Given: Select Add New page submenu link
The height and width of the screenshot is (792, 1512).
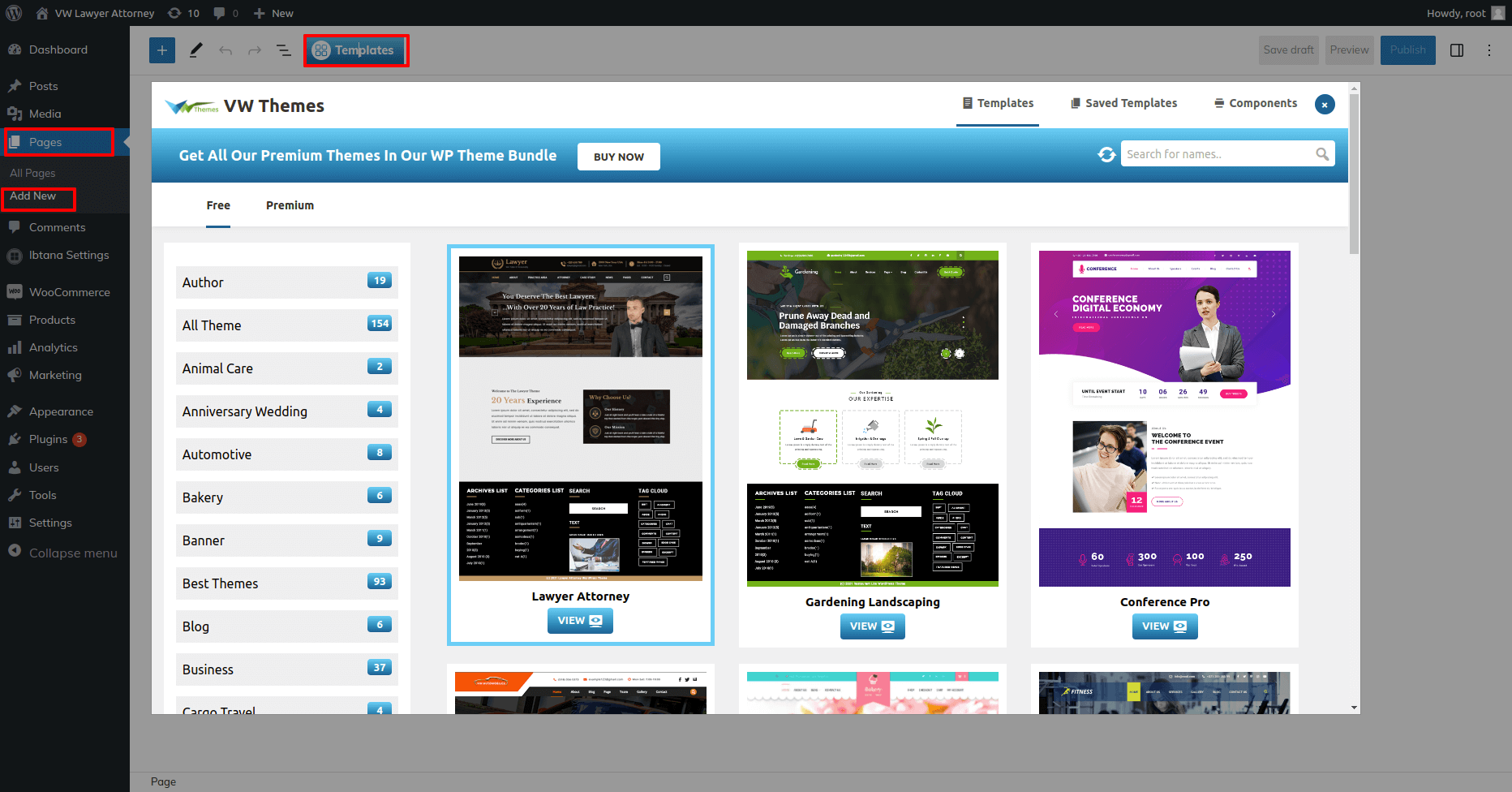Looking at the screenshot, I should click(32, 196).
